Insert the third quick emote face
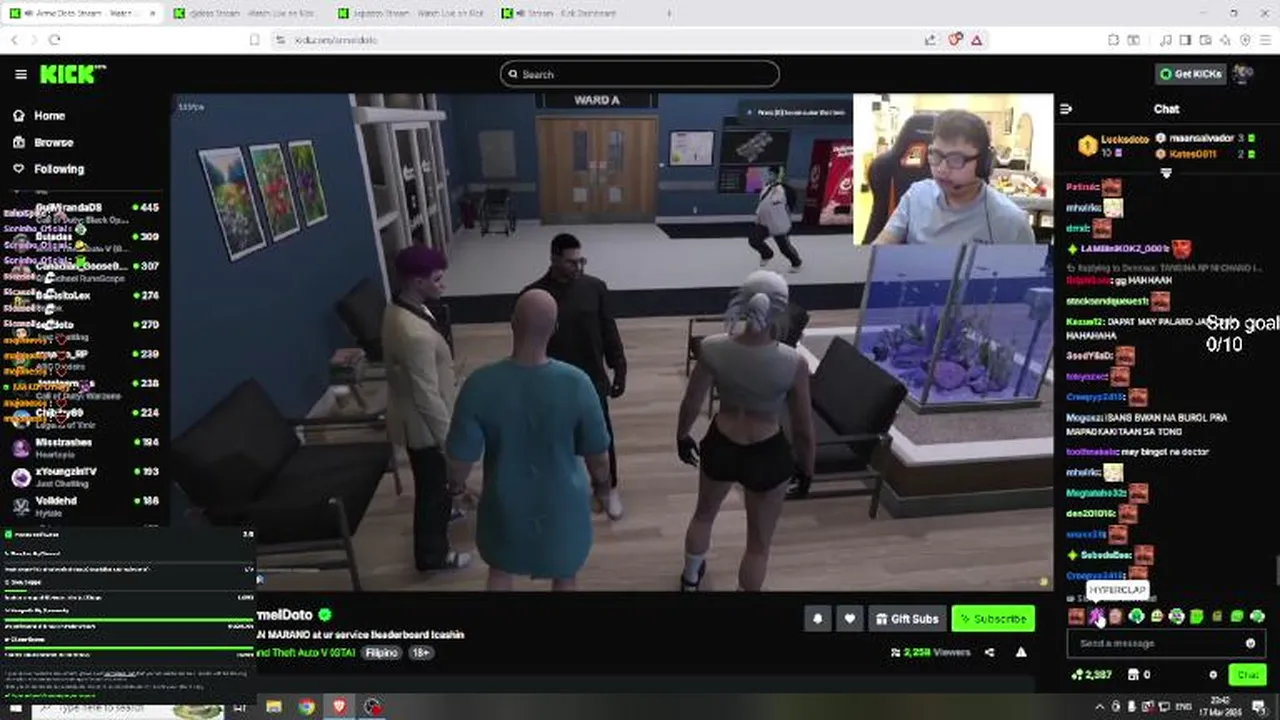The width and height of the screenshot is (1280, 720). 1116,616
